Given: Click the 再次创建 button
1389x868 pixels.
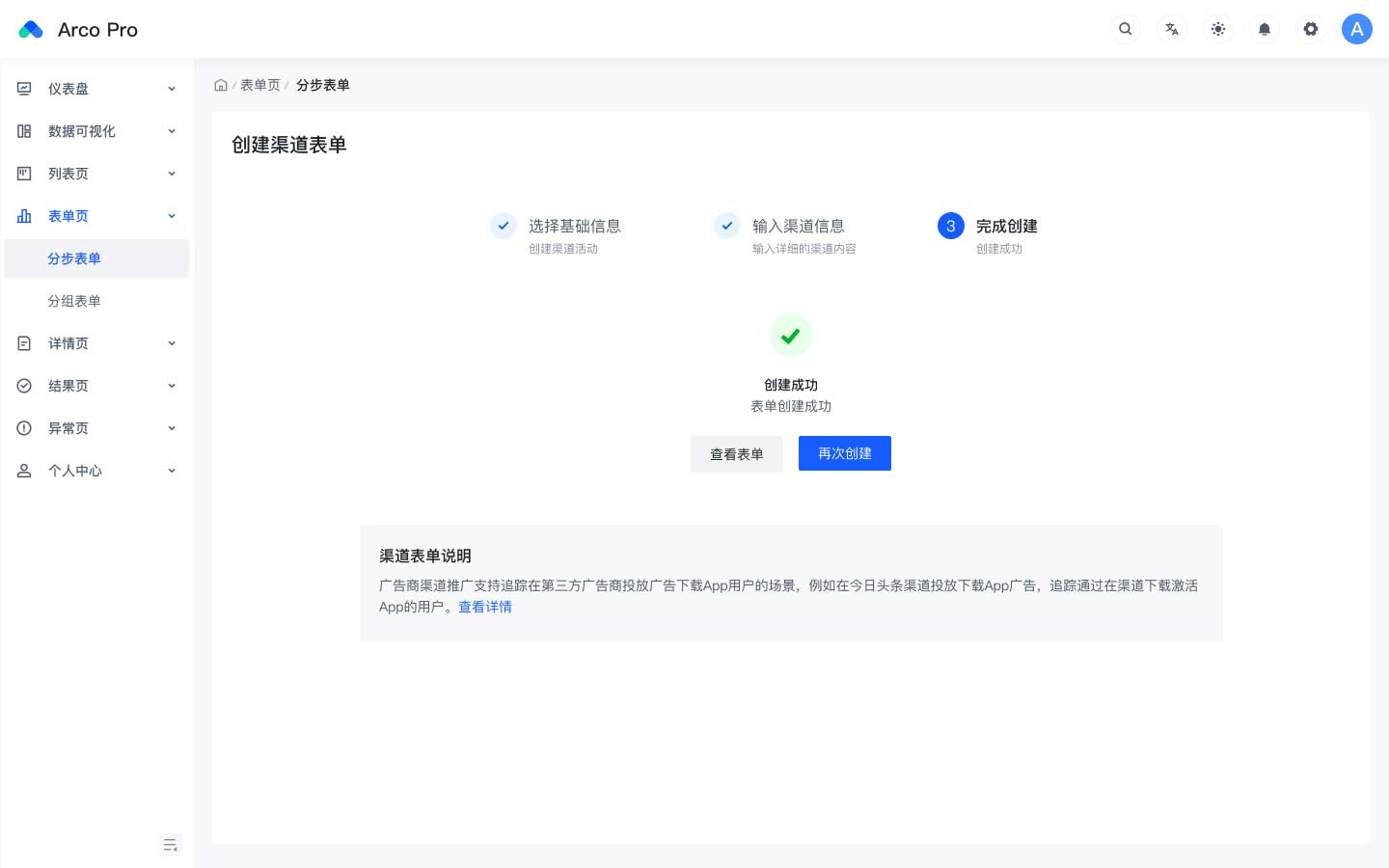Looking at the screenshot, I should pyautogui.click(x=845, y=453).
